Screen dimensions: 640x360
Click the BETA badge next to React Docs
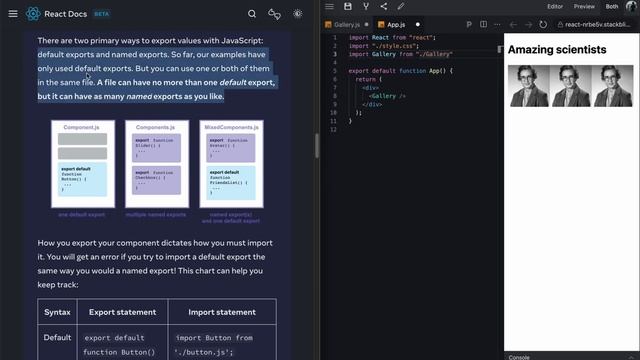coord(102,14)
